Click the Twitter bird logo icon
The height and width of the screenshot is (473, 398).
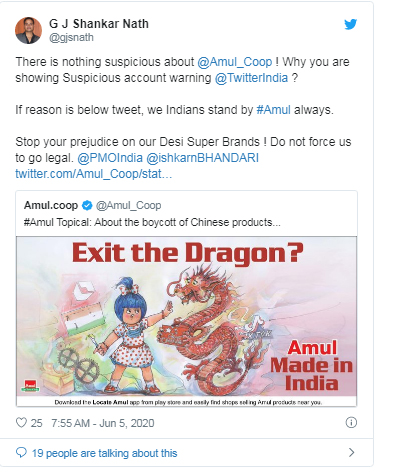click(351, 24)
